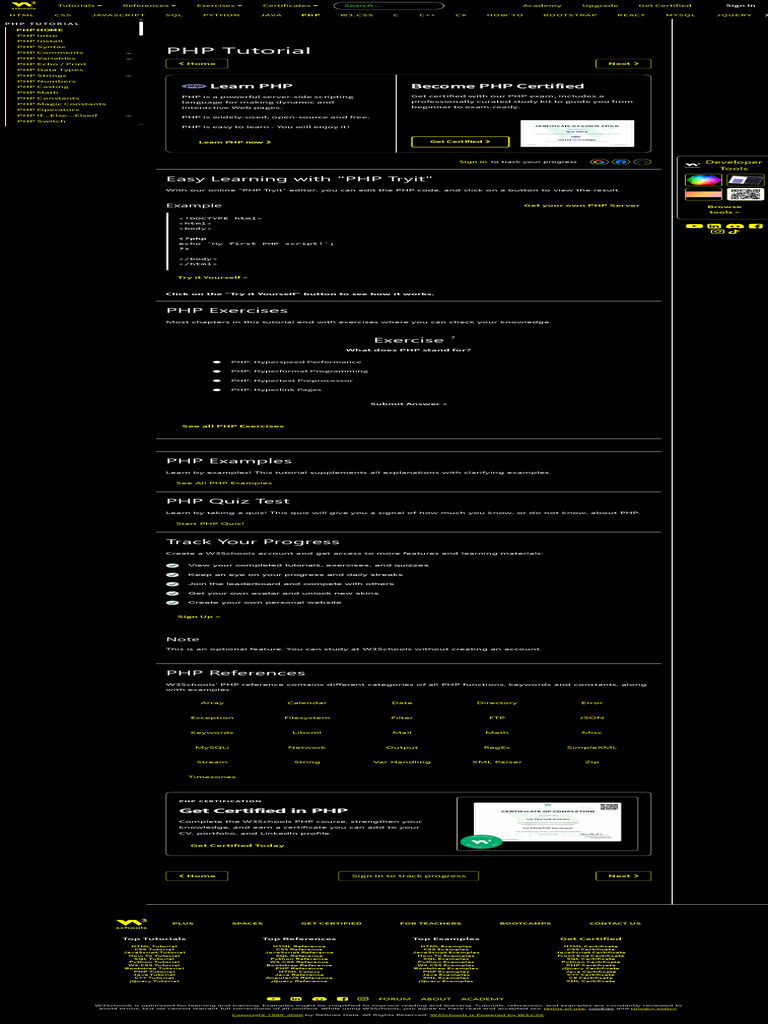
Task: Click 'Get Certified Today' link
Action: pos(237,846)
